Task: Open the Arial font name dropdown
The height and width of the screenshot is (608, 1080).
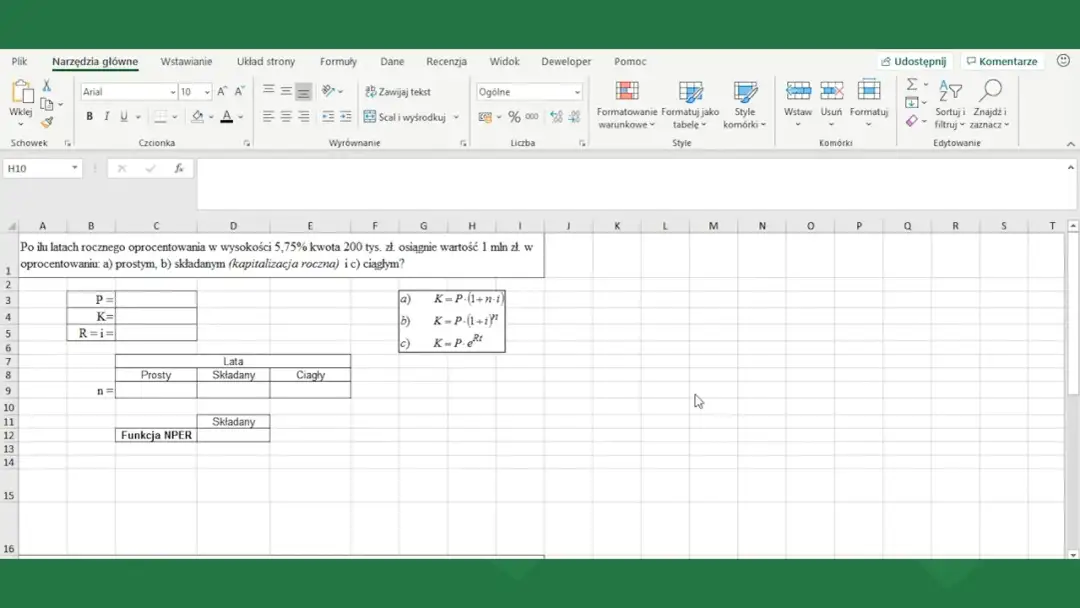Action: click(x=173, y=92)
